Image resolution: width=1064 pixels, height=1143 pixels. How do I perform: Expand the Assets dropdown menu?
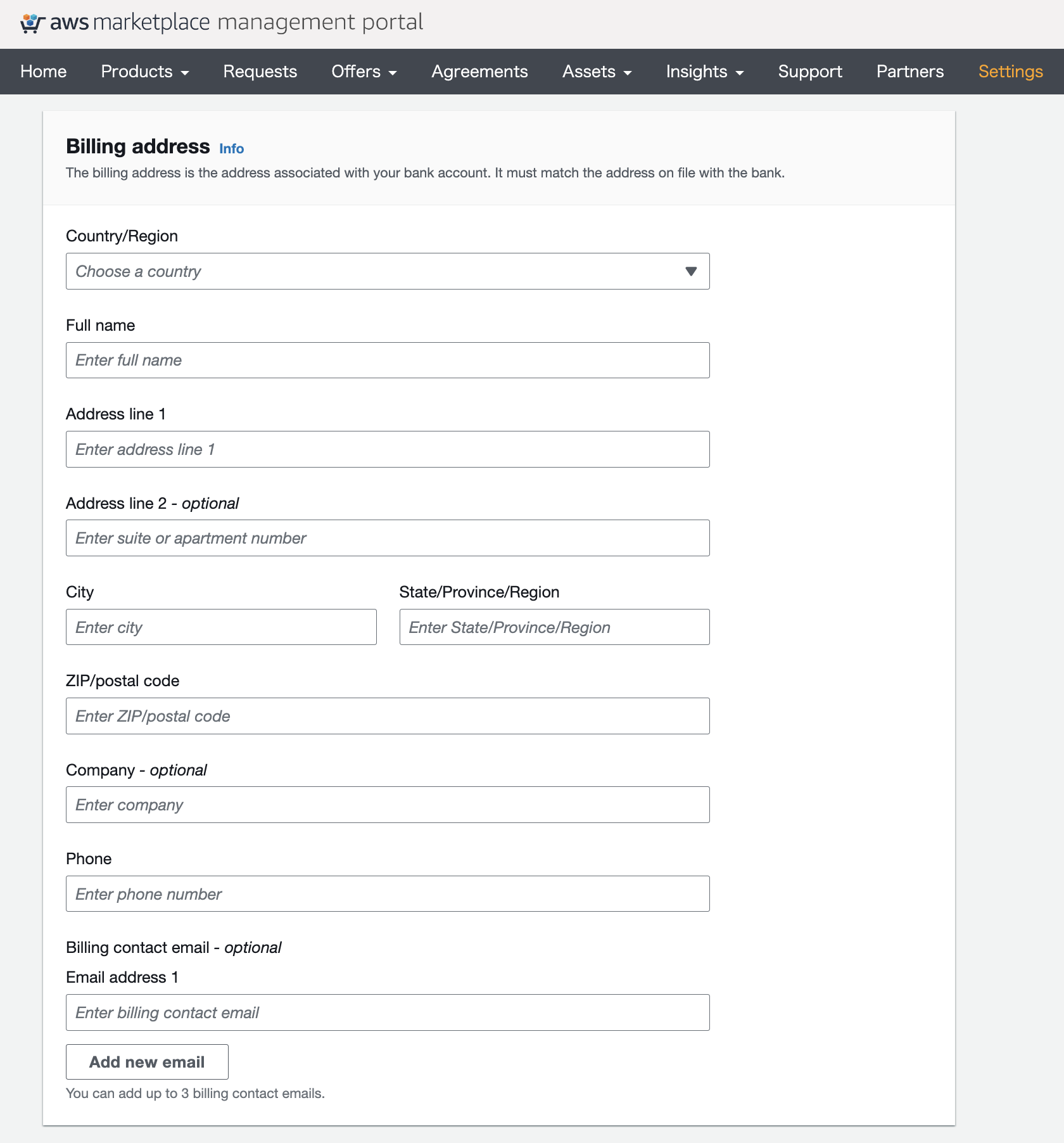(x=597, y=72)
